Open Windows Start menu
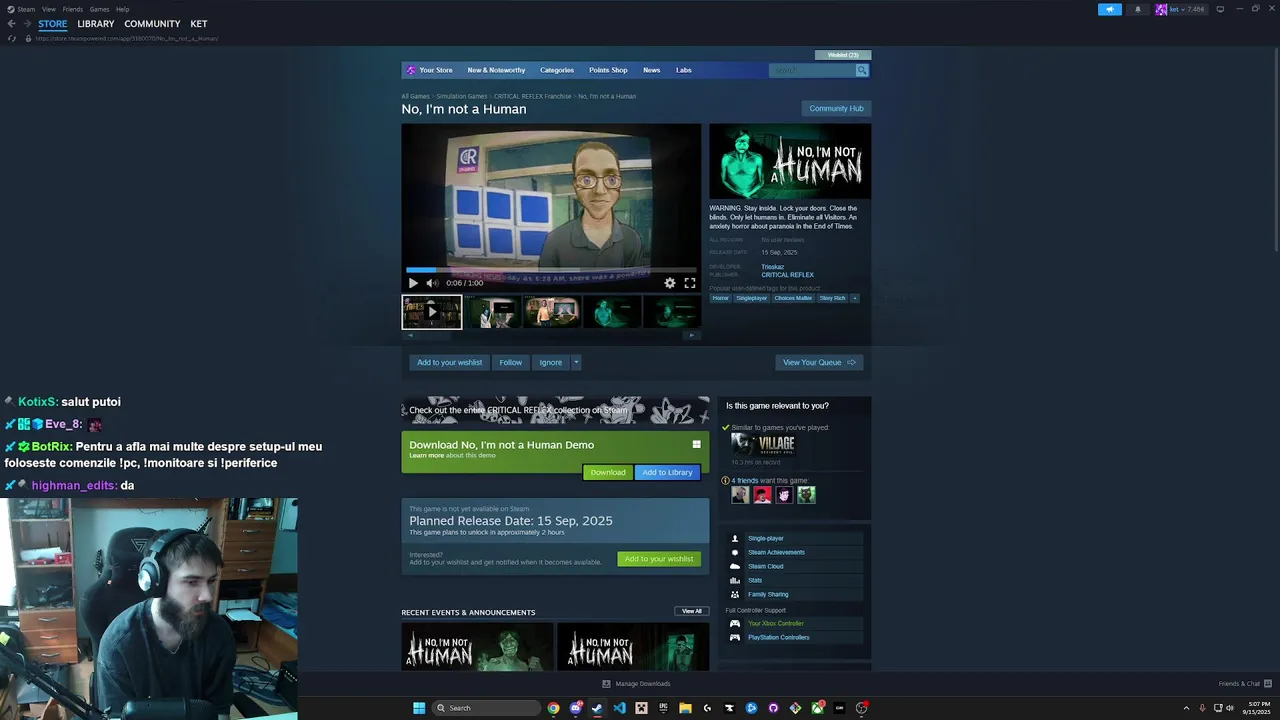Viewport: 1280px width, 720px height. (x=419, y=708)
